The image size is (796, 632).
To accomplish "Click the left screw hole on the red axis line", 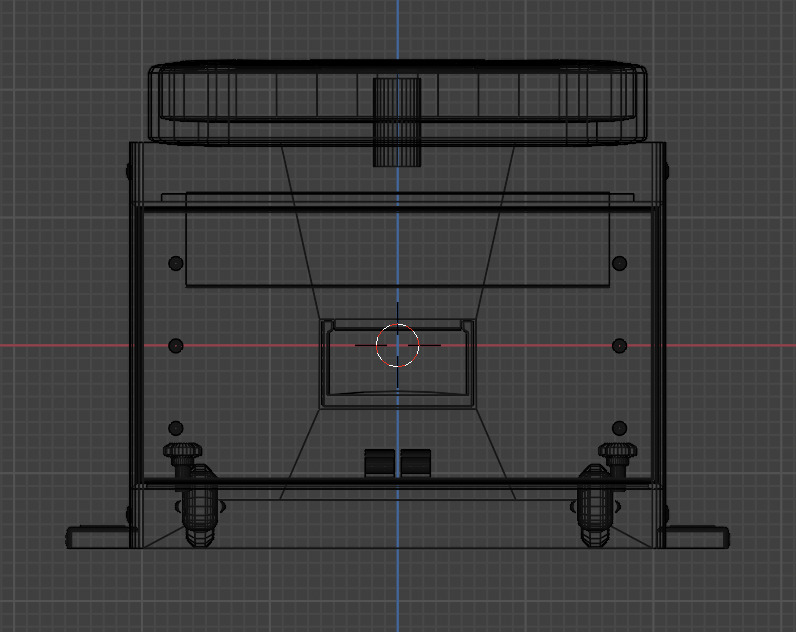I will click(176, 346).
